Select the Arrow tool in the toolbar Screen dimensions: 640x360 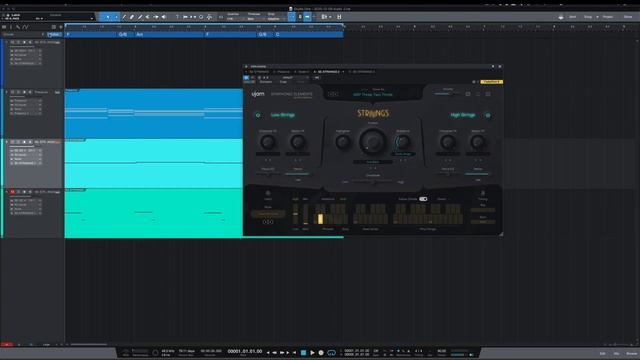108,17
